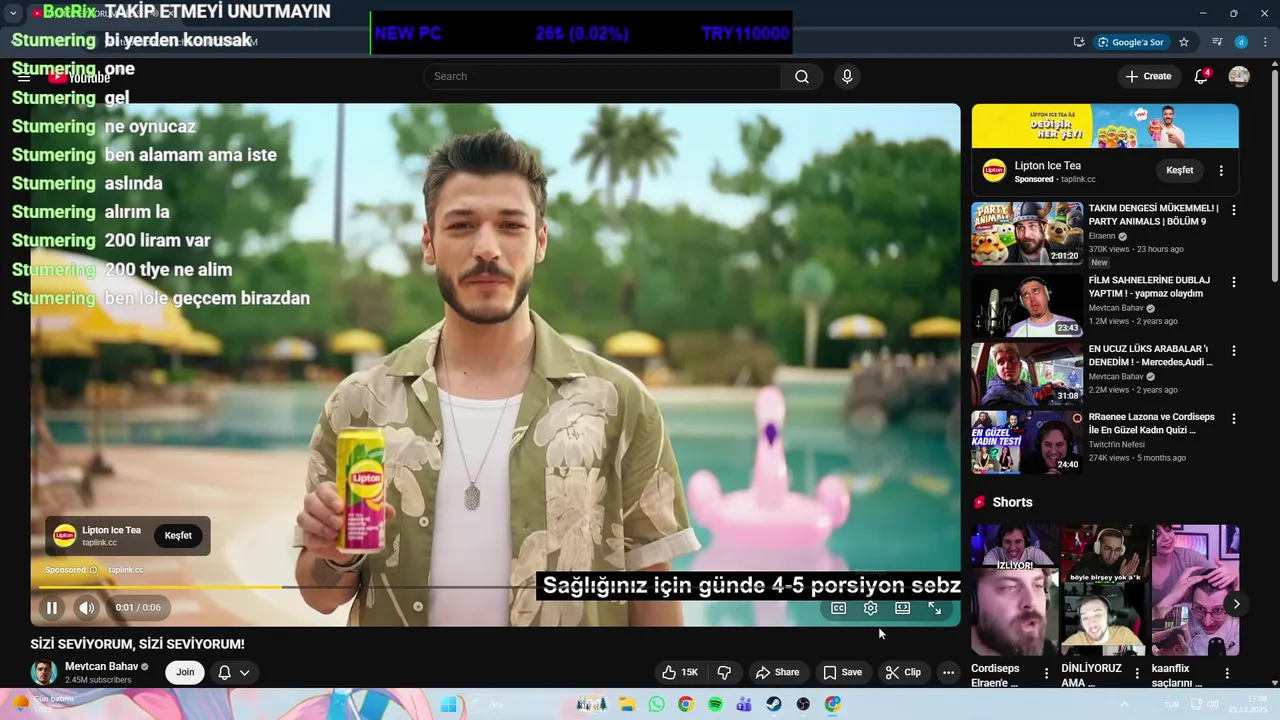Click Keşfet on the in-player Lipton ad
This screenshot has width=1280, height=720.
178,536
